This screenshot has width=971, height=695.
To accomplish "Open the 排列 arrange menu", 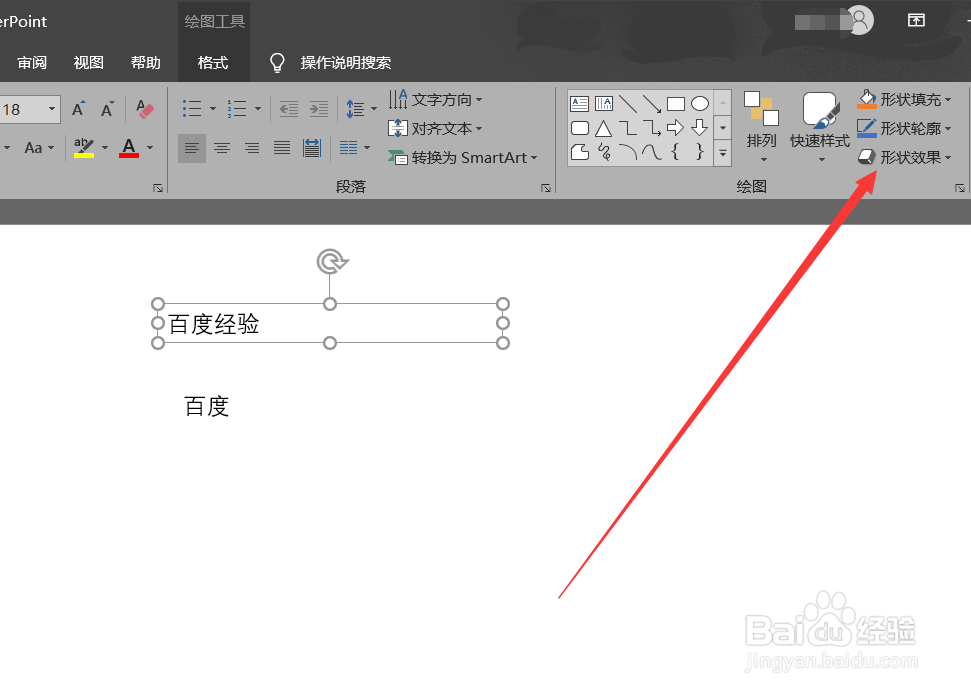I will pos(762,127).
